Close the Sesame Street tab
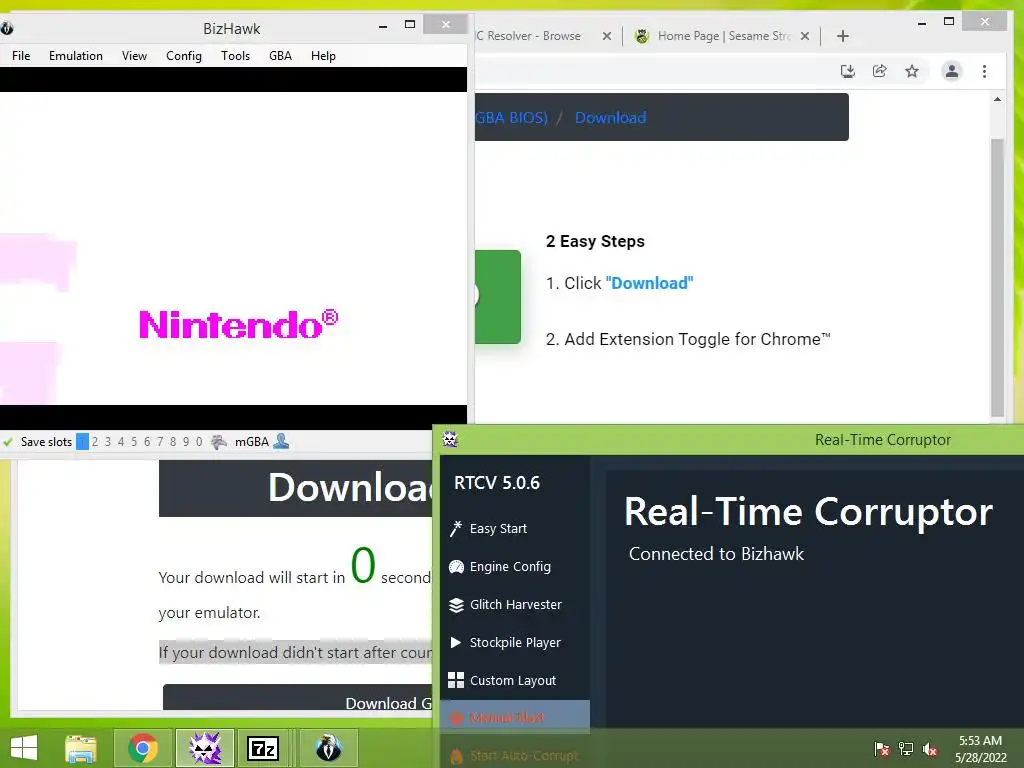The image size is (1024, 768). [805, 36]
